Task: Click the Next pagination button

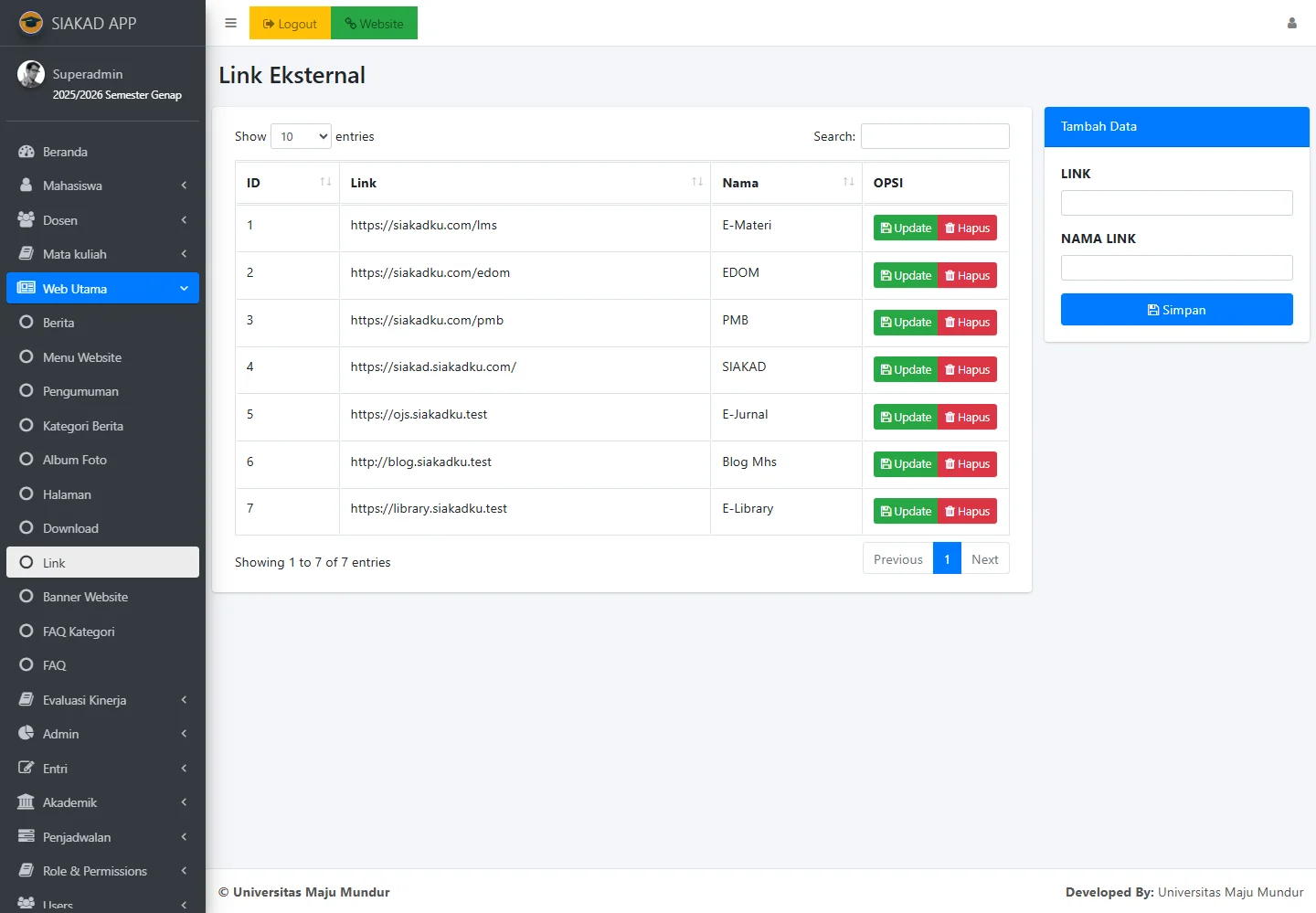Action: 984,559
